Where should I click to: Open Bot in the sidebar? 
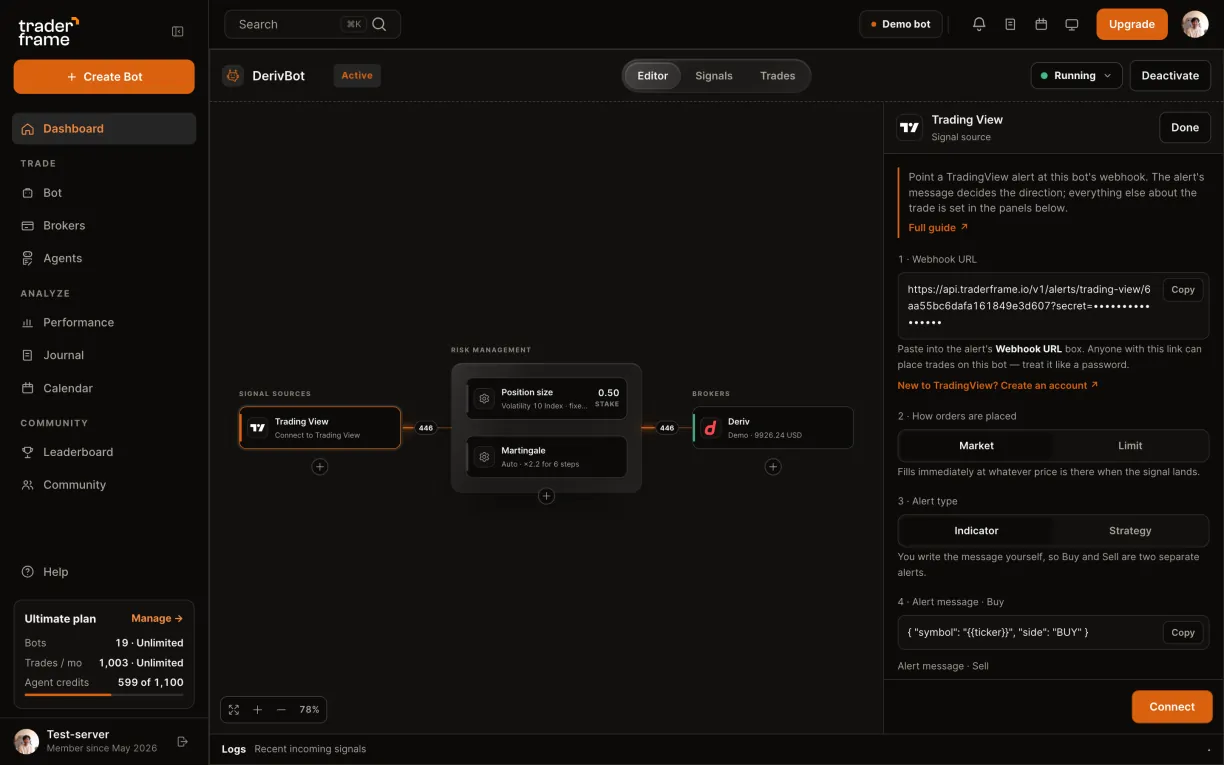[x=104, y=193]
